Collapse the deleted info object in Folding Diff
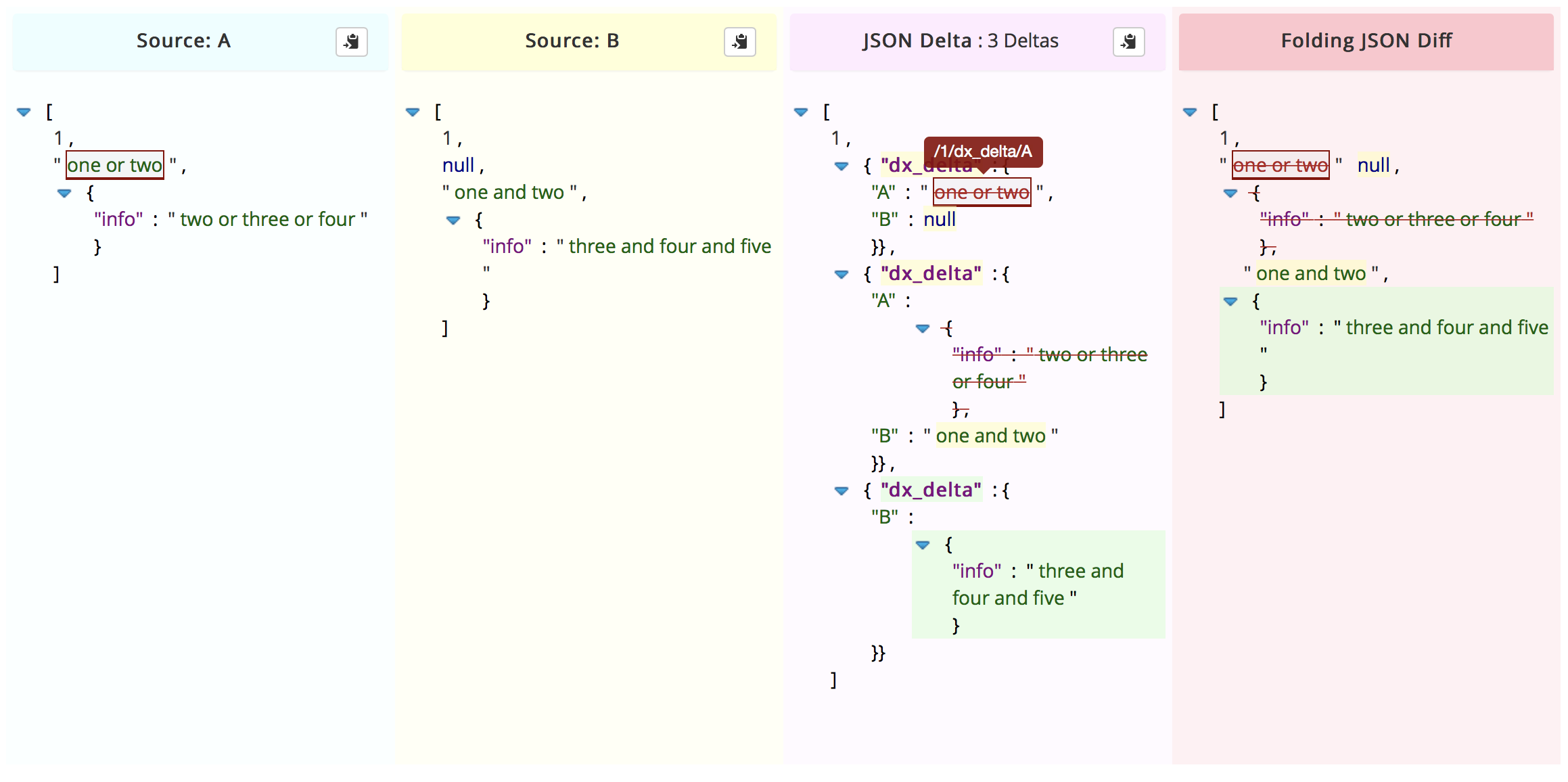 pos(1230,193)
